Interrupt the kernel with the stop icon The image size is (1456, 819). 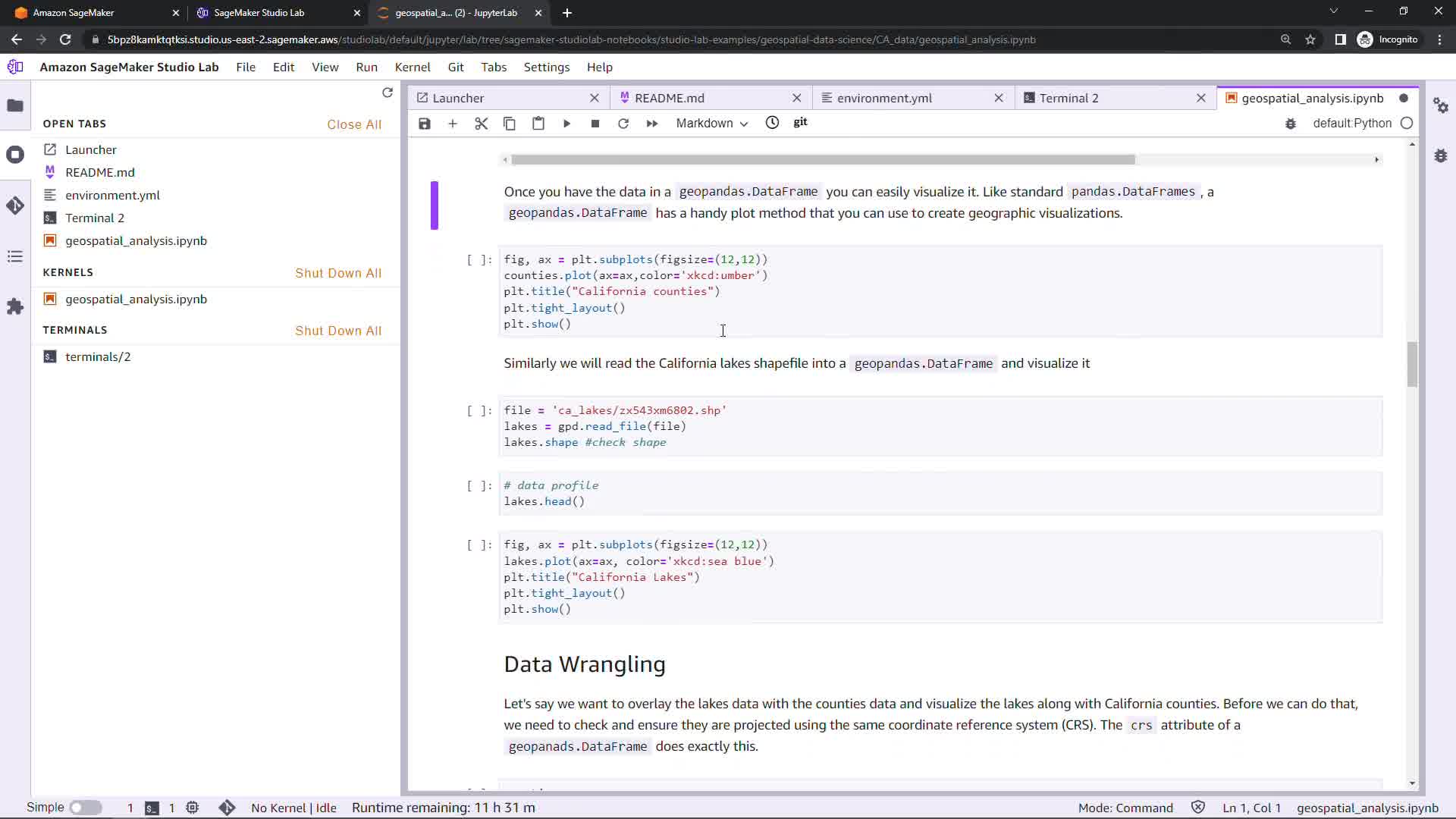coord(595,124)
